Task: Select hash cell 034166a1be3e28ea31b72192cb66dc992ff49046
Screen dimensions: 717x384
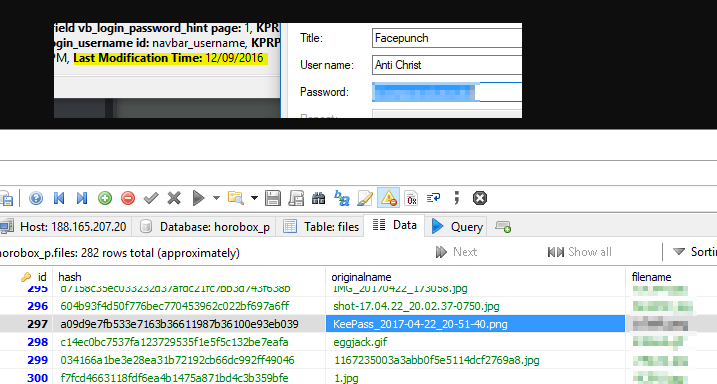Action: point(189,360)
